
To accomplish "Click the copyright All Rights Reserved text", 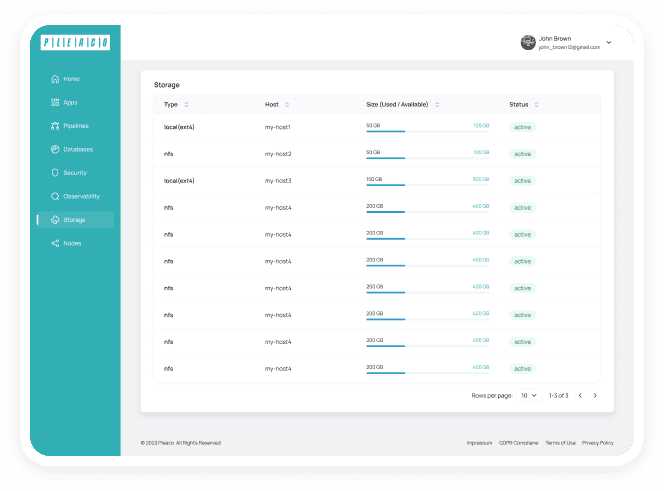I will [181, 443].
